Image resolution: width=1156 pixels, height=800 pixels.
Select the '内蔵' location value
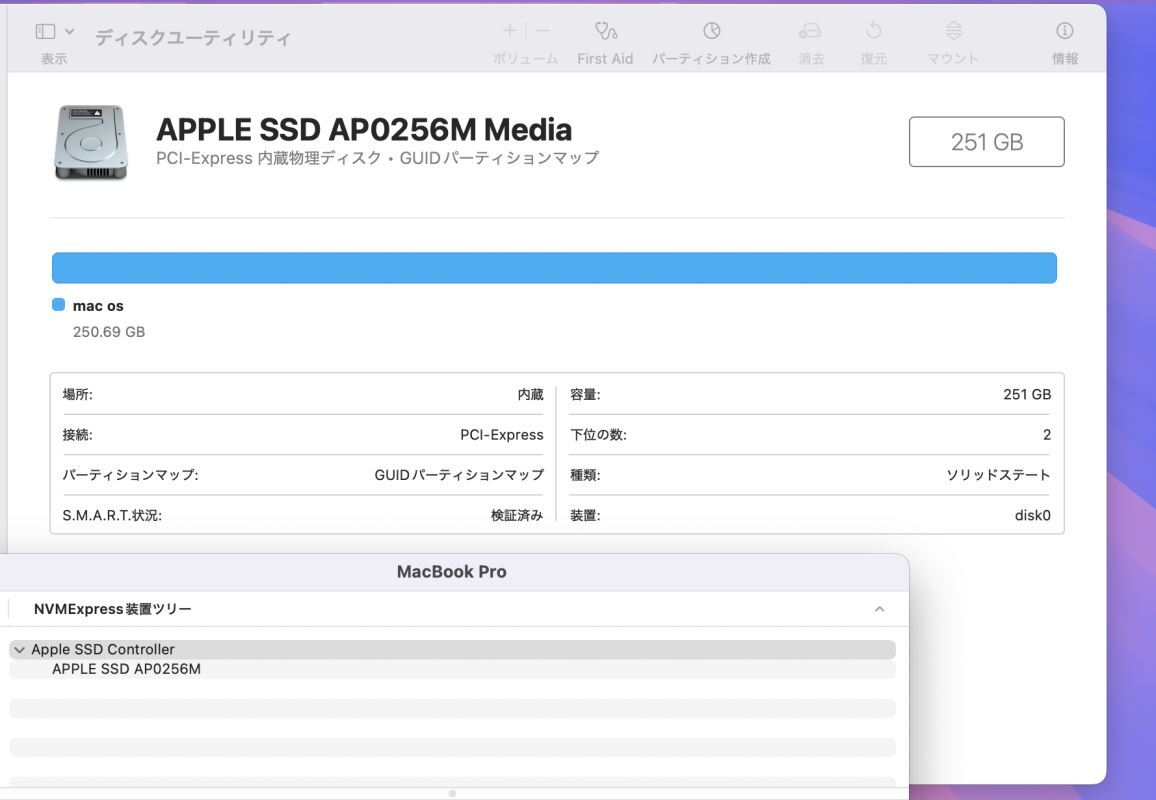530,394
